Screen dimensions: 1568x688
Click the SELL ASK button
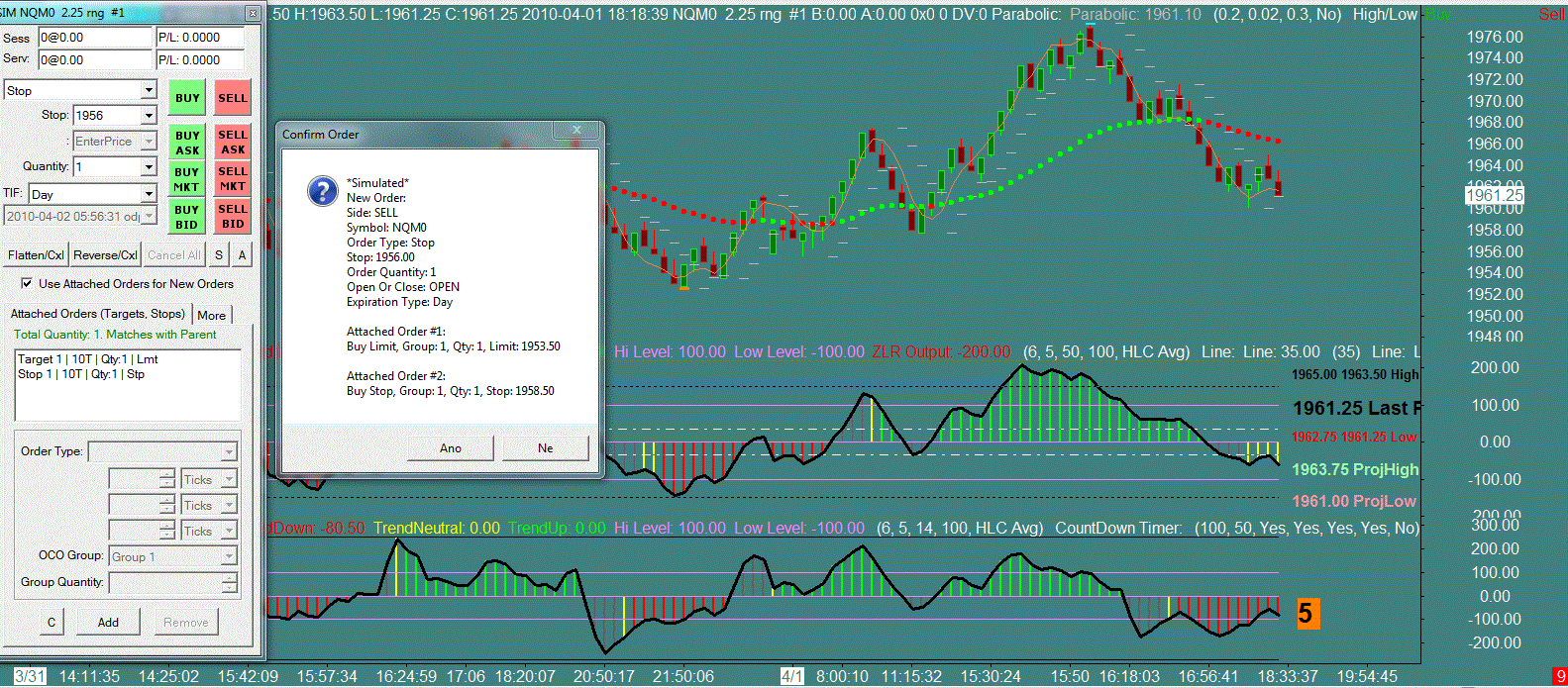click(x=233, y=143)
